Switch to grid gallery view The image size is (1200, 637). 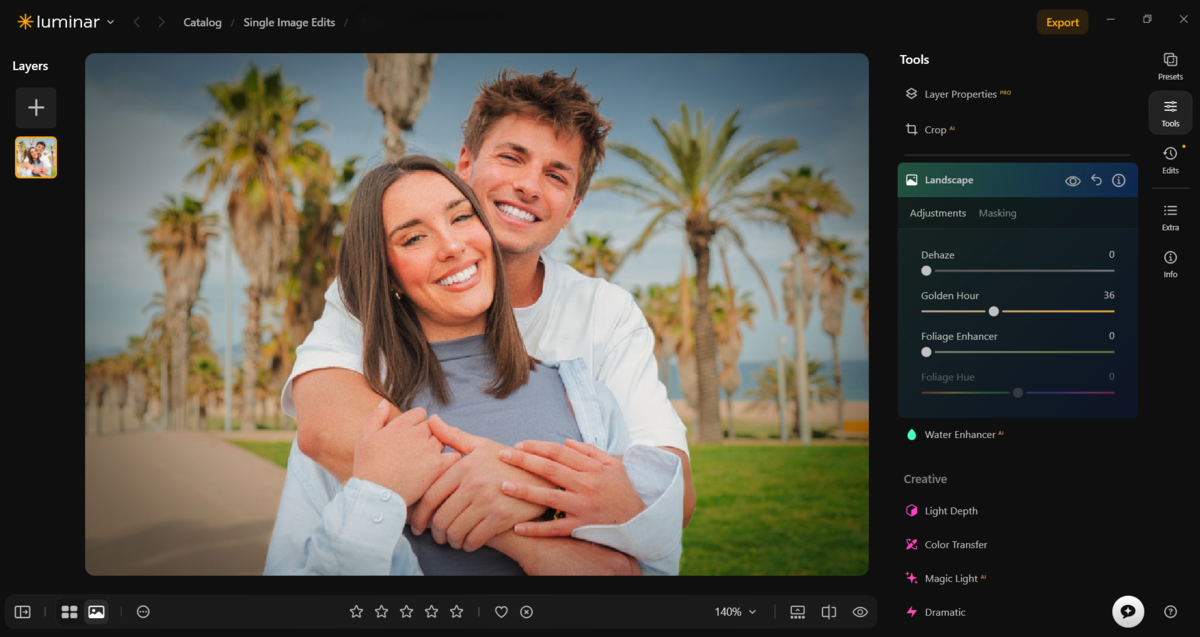(69, 612)
